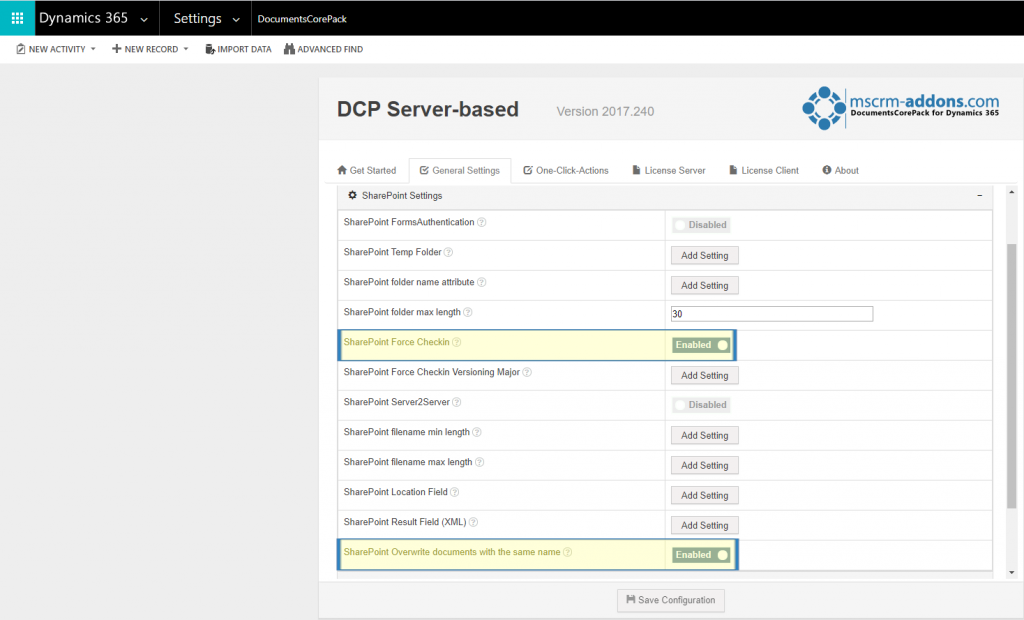
Task: Switch to the One-Click-Actions tab
Action: click(566, 170)
